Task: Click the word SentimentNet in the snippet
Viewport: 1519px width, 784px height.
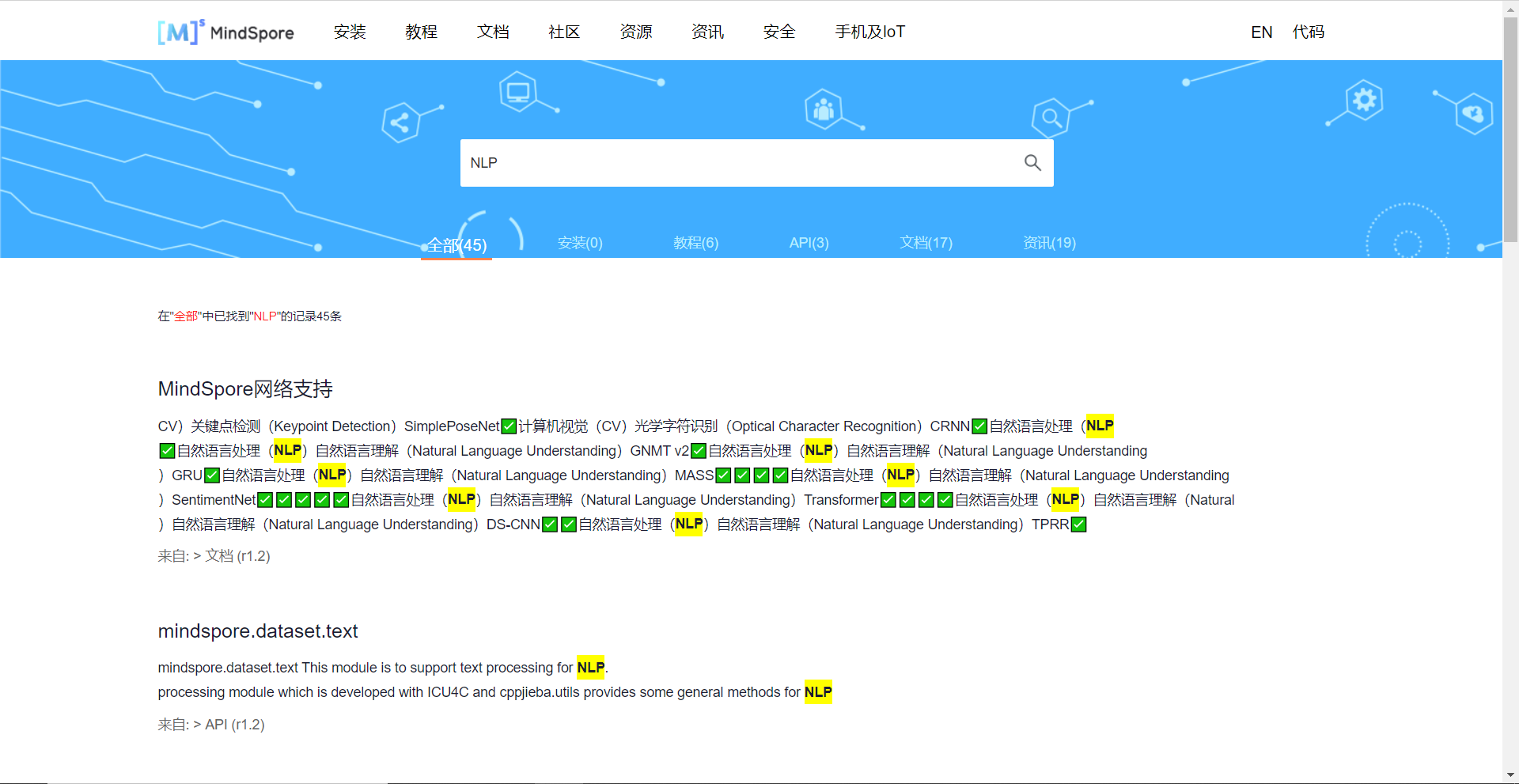Action: [x=214, y=500]
